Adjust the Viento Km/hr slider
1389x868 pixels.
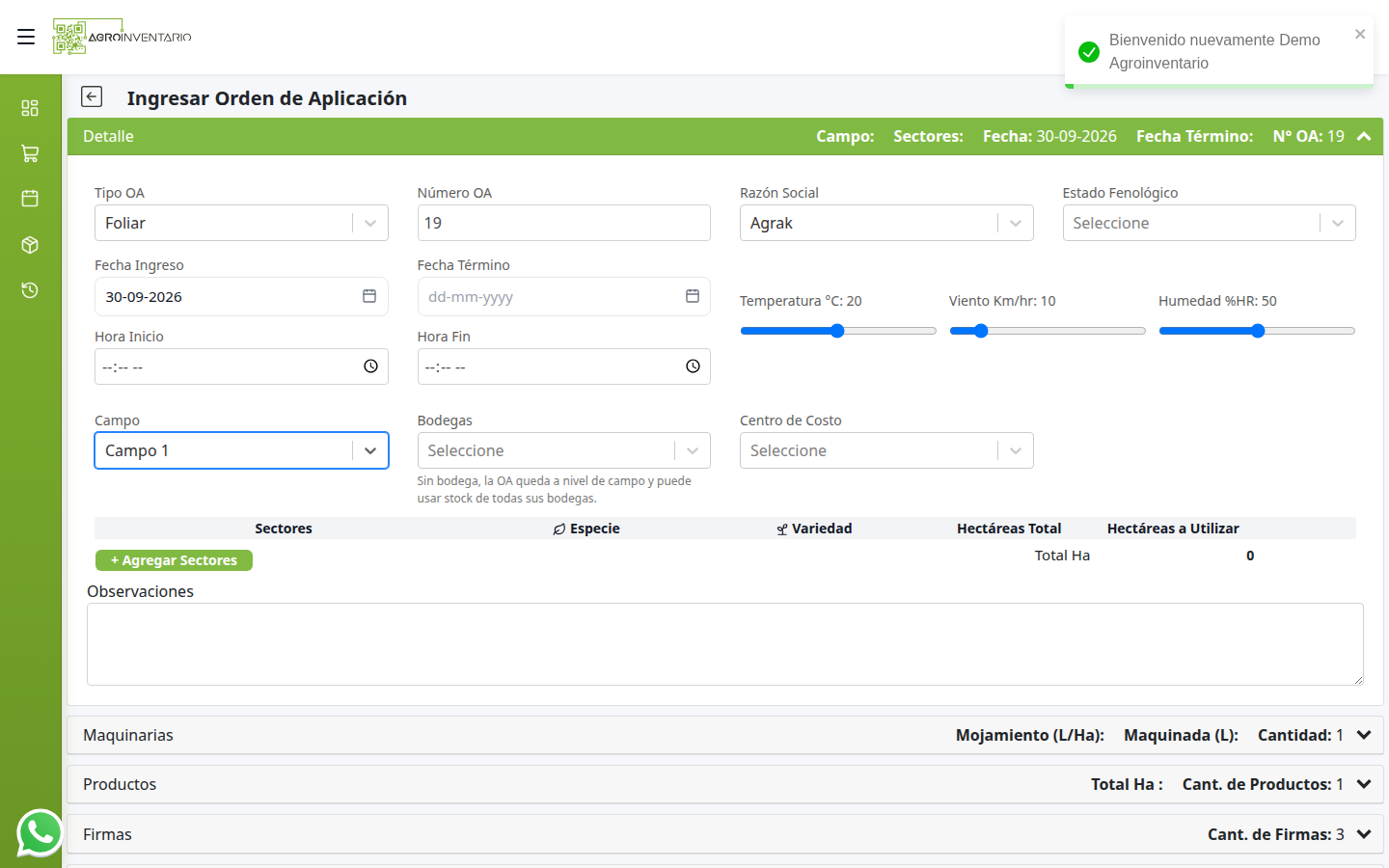[x=1048, y=331]
